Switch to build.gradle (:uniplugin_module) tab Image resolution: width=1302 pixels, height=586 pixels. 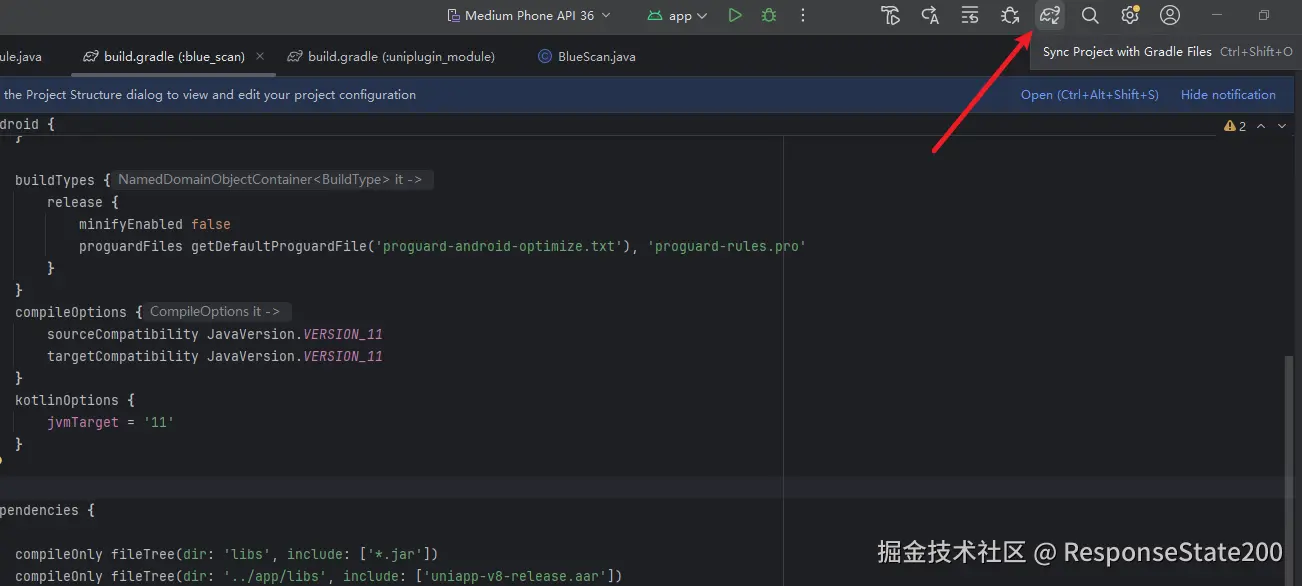pos(391,57)
